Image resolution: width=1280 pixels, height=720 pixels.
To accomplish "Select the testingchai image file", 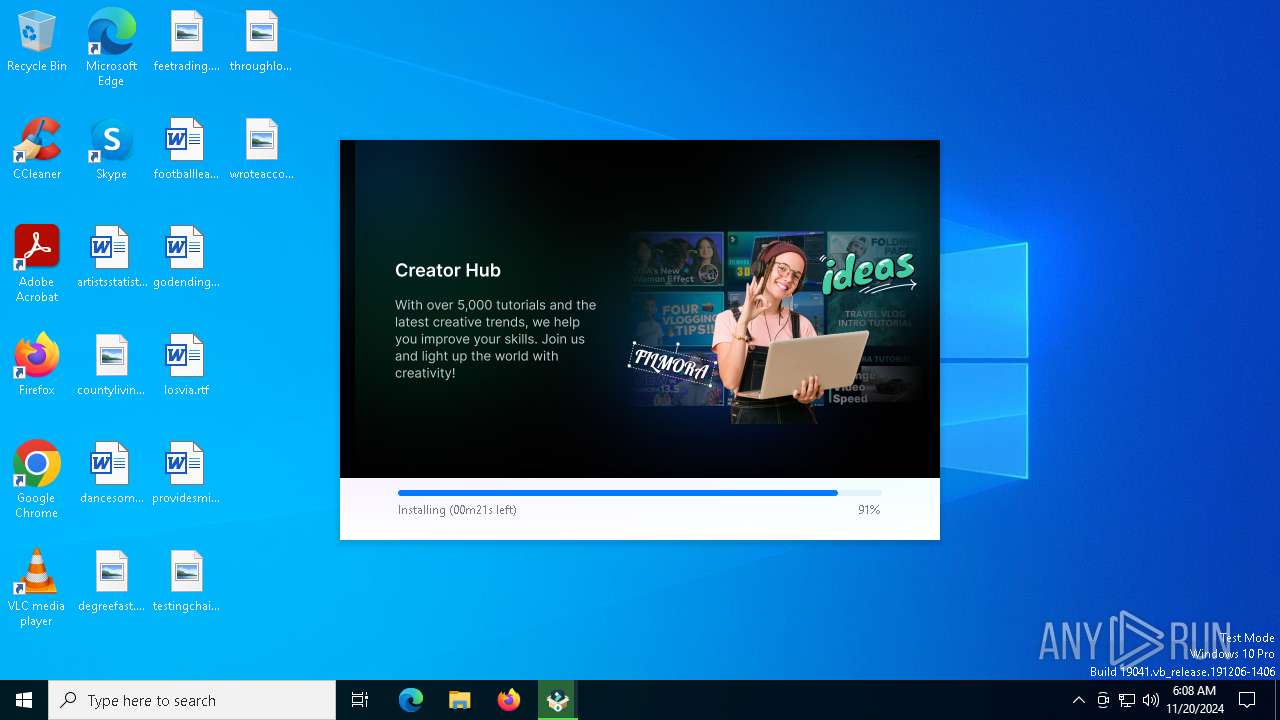I will point(186,581).
